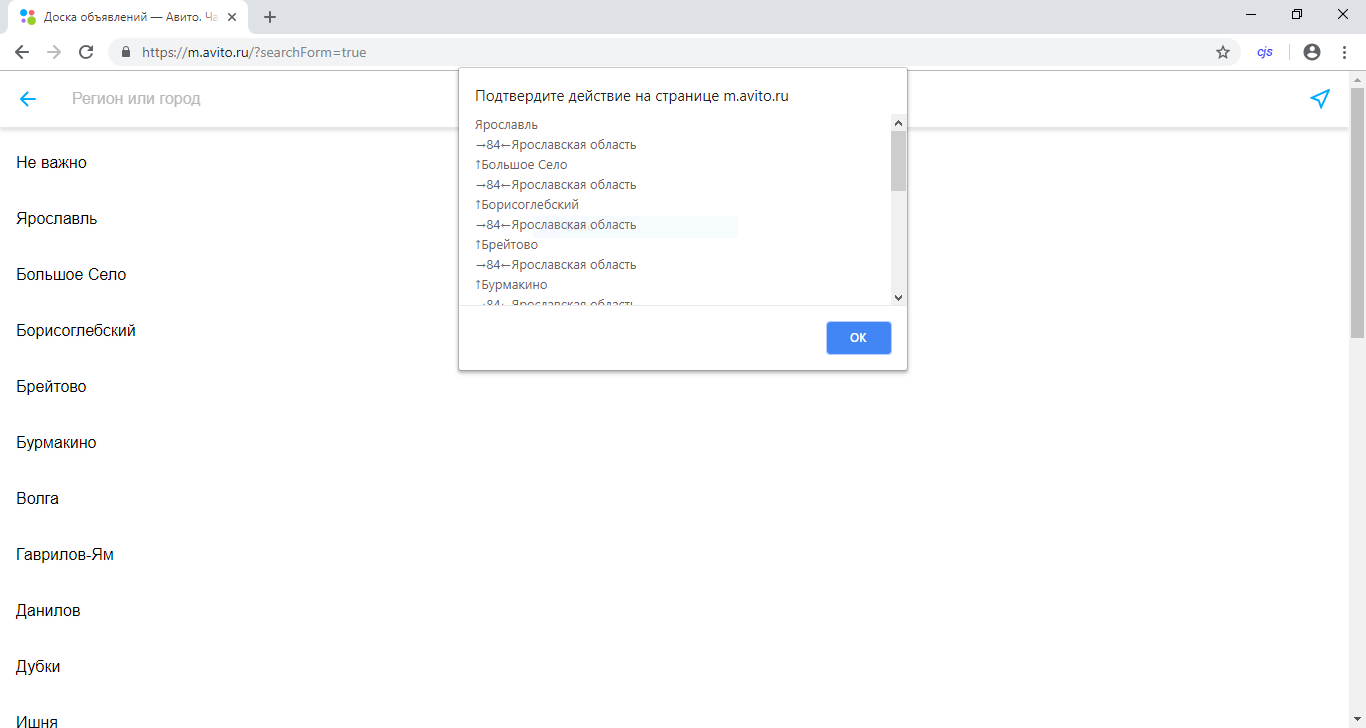Choose Ярославль in the city list
Viewport: 1366px width, 728px height.
pos(57,218)
